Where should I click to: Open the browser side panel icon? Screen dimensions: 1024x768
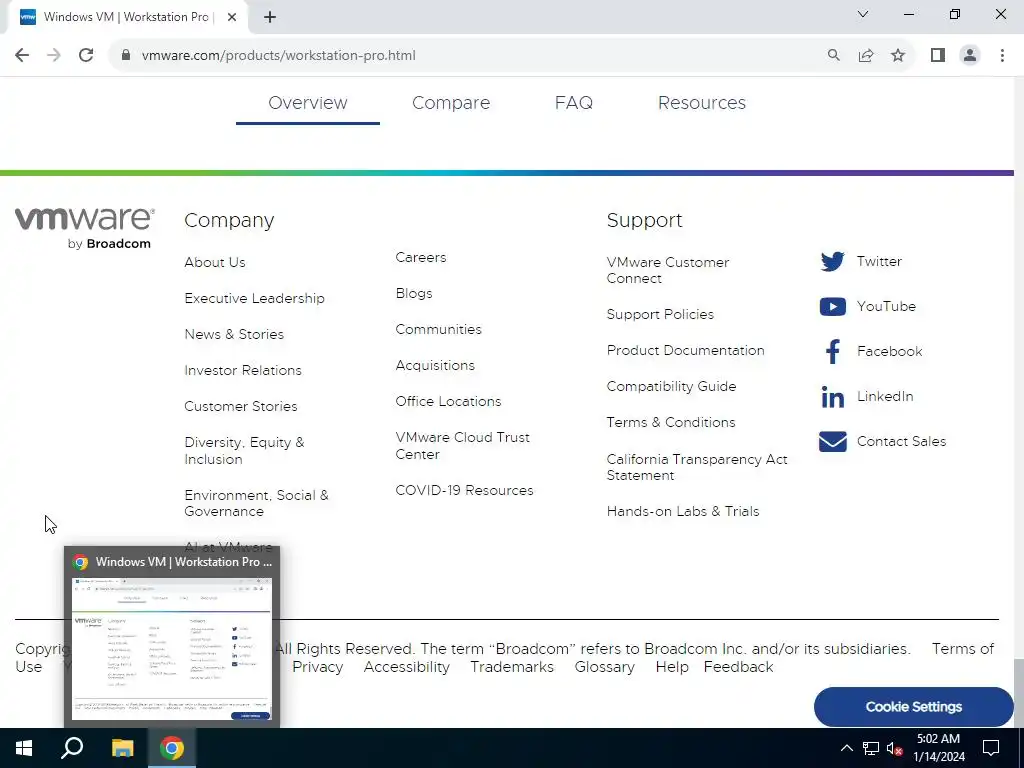(x=938, y=56)
